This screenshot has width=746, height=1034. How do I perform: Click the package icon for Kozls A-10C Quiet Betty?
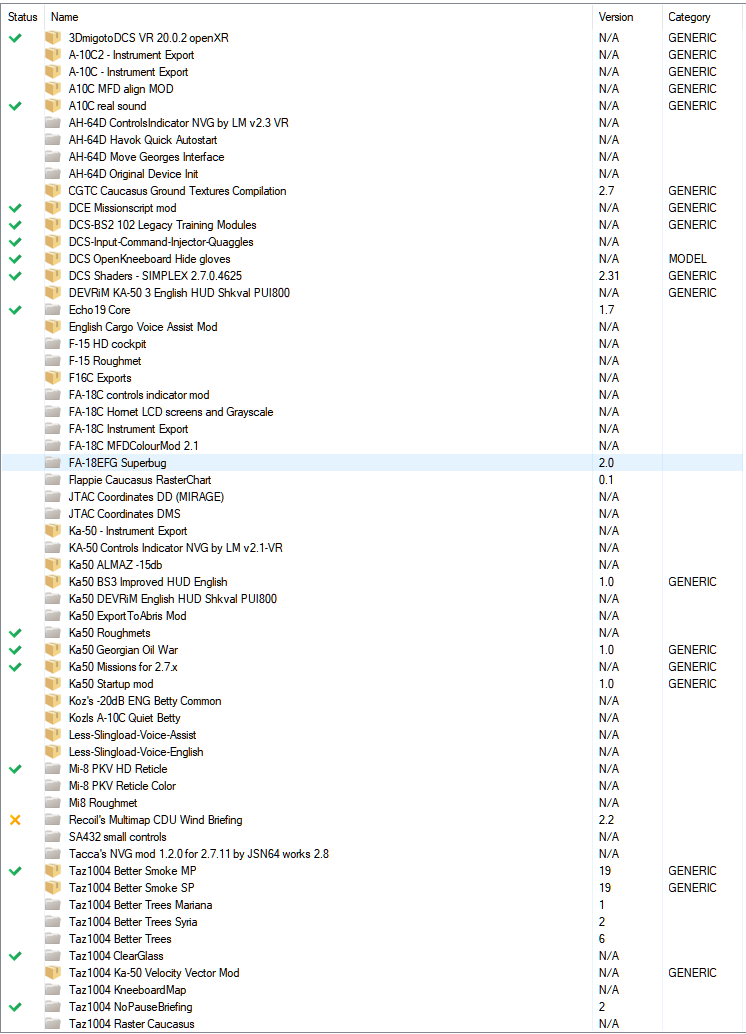(53, 718)
